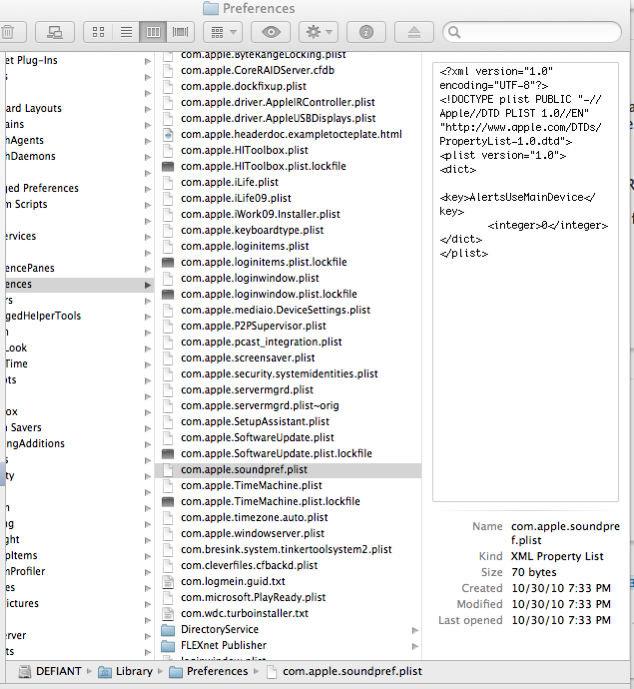Screen dimensions: 634x689
Task: Click DEFIANT drive in path bar
Action: [50, 671]
